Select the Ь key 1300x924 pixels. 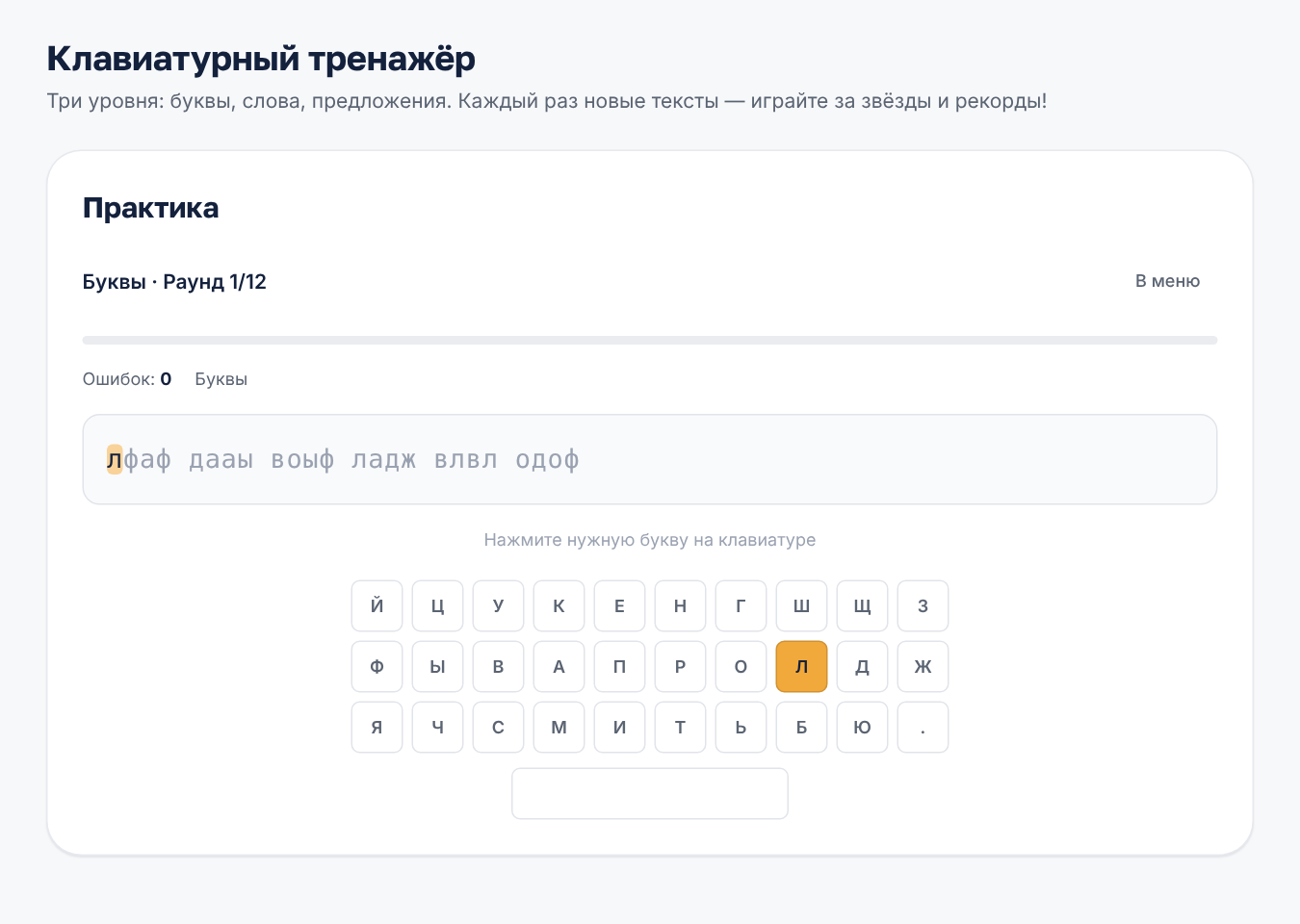(741, 727)
